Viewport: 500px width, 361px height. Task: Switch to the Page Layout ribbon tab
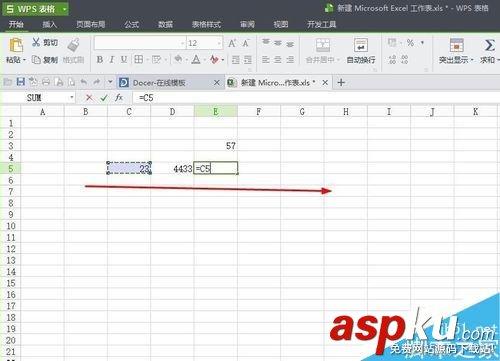[x=91, y=24]
